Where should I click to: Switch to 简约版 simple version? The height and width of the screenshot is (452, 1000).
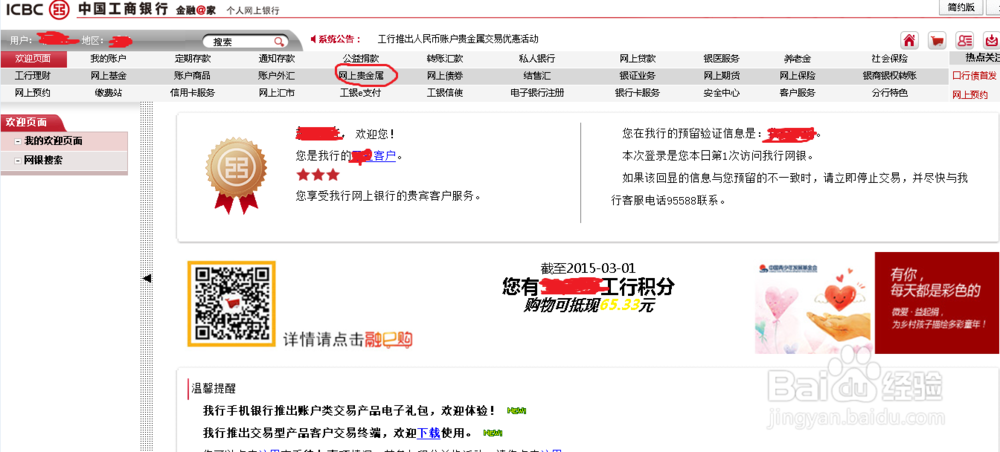click(961, 7)
